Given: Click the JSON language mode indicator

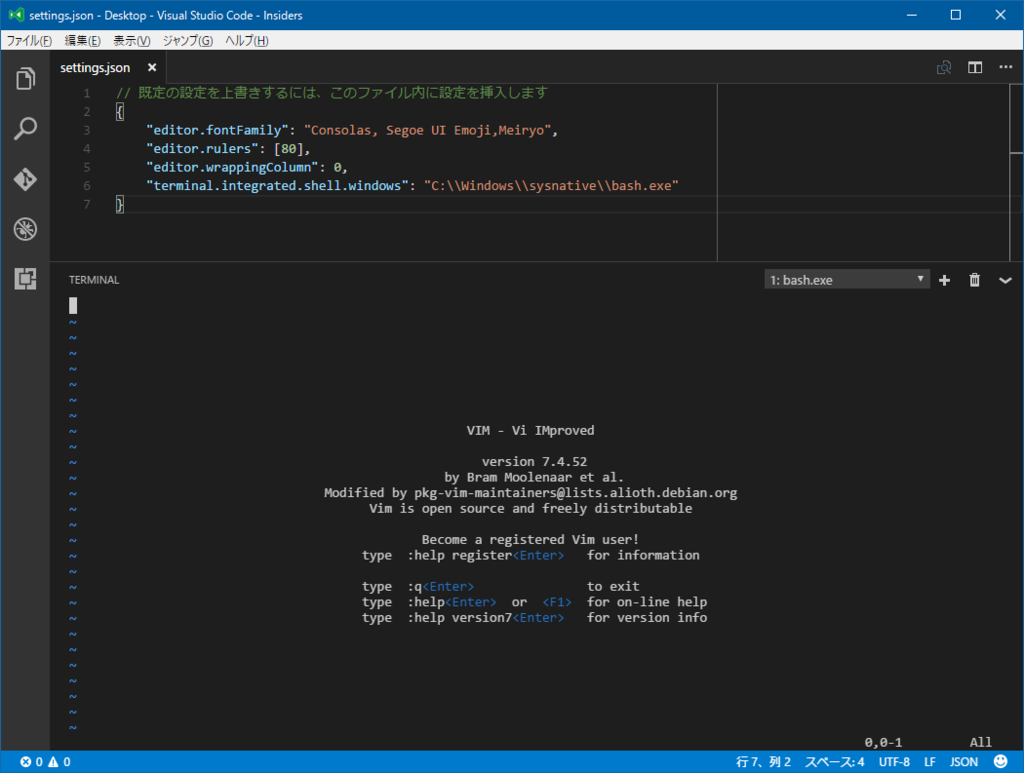Looking at the screenshot, I should click(x=964, y=762).
